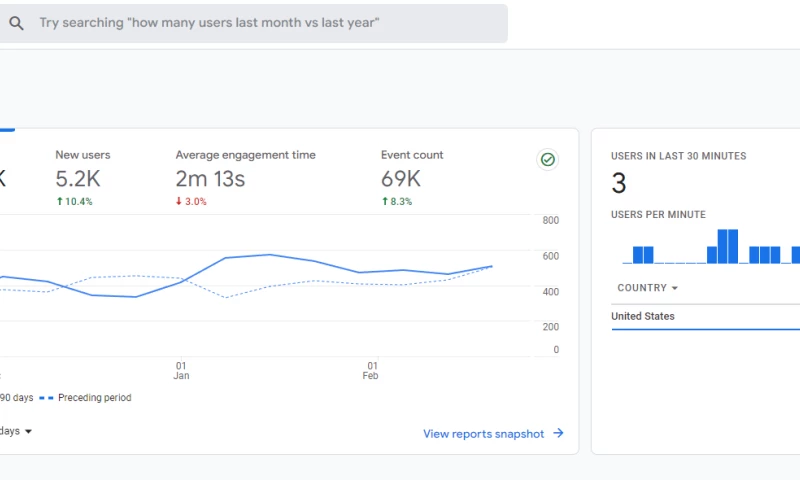The width and height of the screenshot is (800, 480).
Task: Expand the days date range dropdown
Action: point(16,432)
